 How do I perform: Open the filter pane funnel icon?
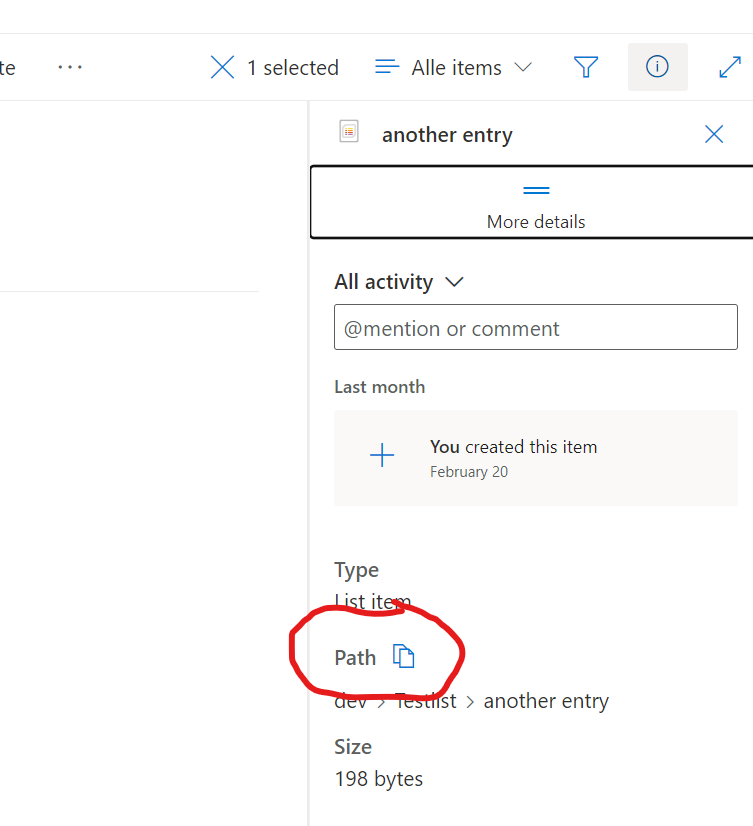click(x=585, y=67)
